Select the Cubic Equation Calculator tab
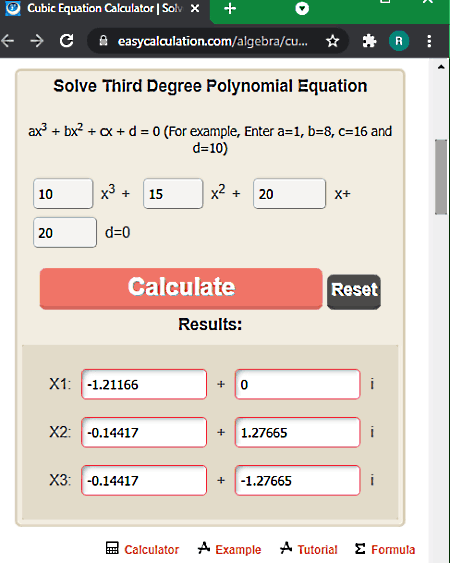450x563 pixels. point(104,9)
